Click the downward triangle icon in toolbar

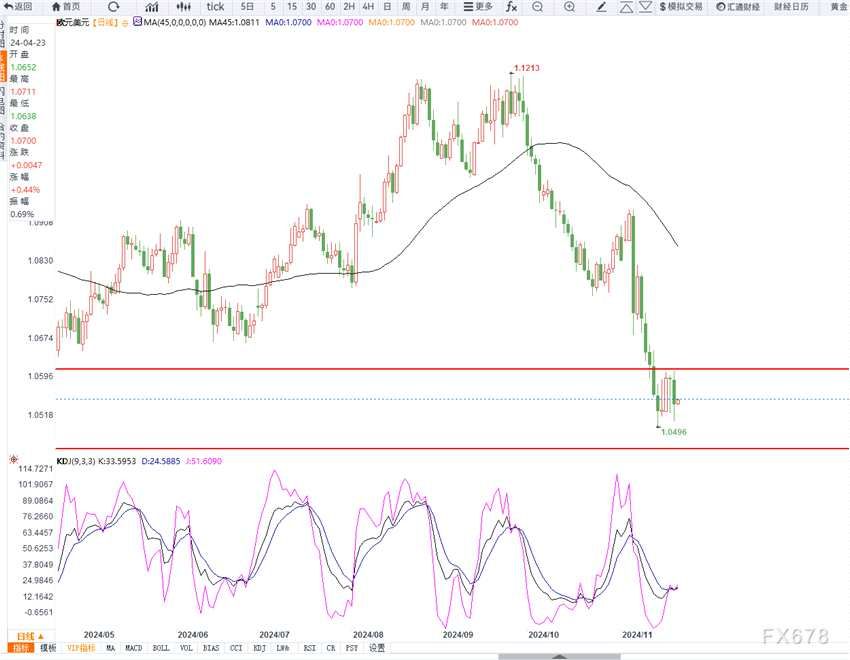pyautogui.click(x=645, y=7)
